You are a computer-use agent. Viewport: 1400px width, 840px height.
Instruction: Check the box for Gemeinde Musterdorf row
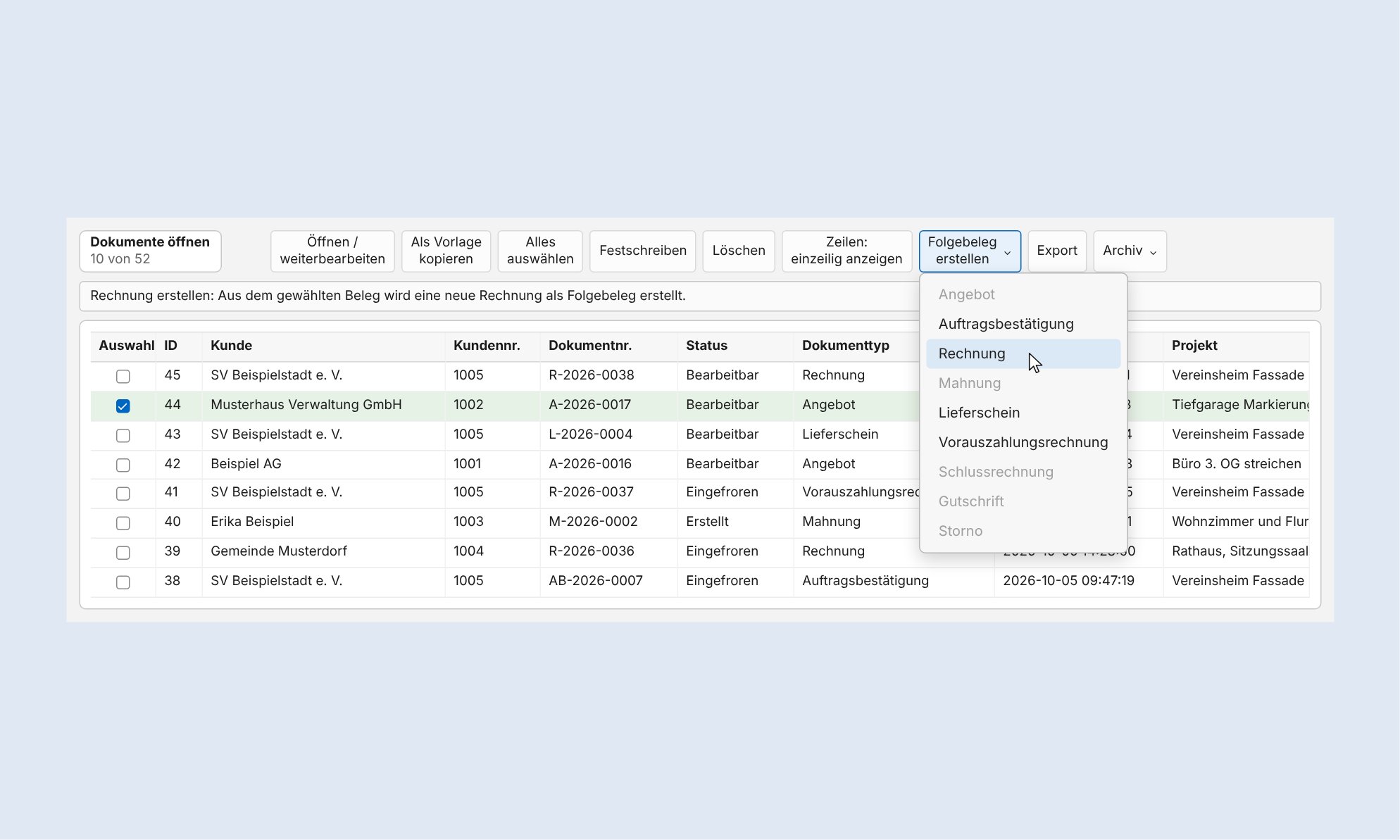123,552
